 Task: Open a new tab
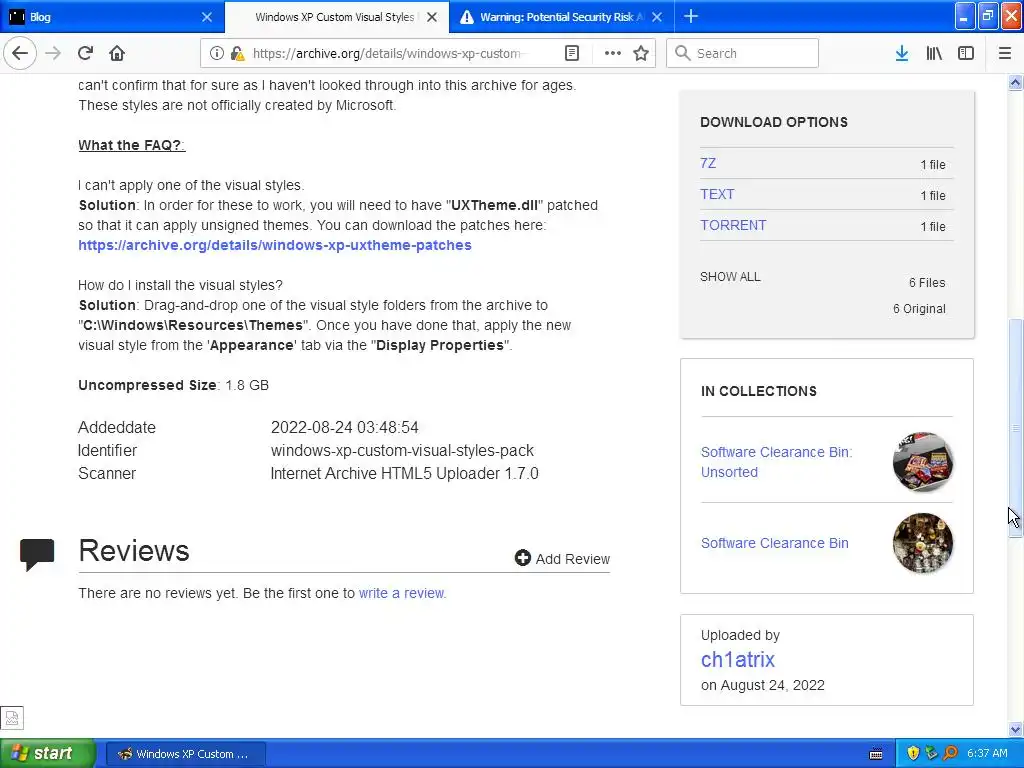[x=690, y=16]
